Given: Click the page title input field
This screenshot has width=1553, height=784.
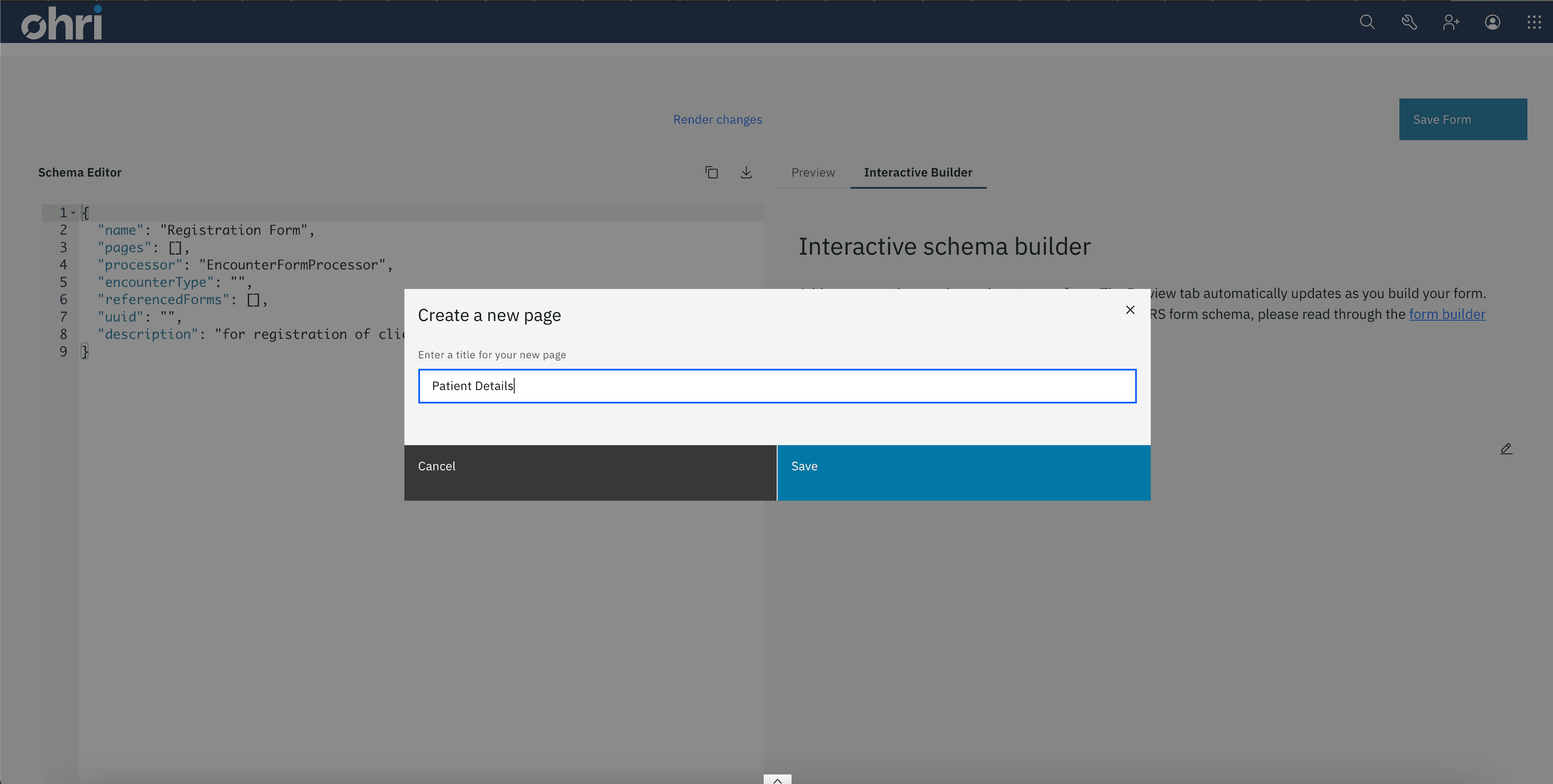Looking at the screenshot, I should tap(777, 386).
